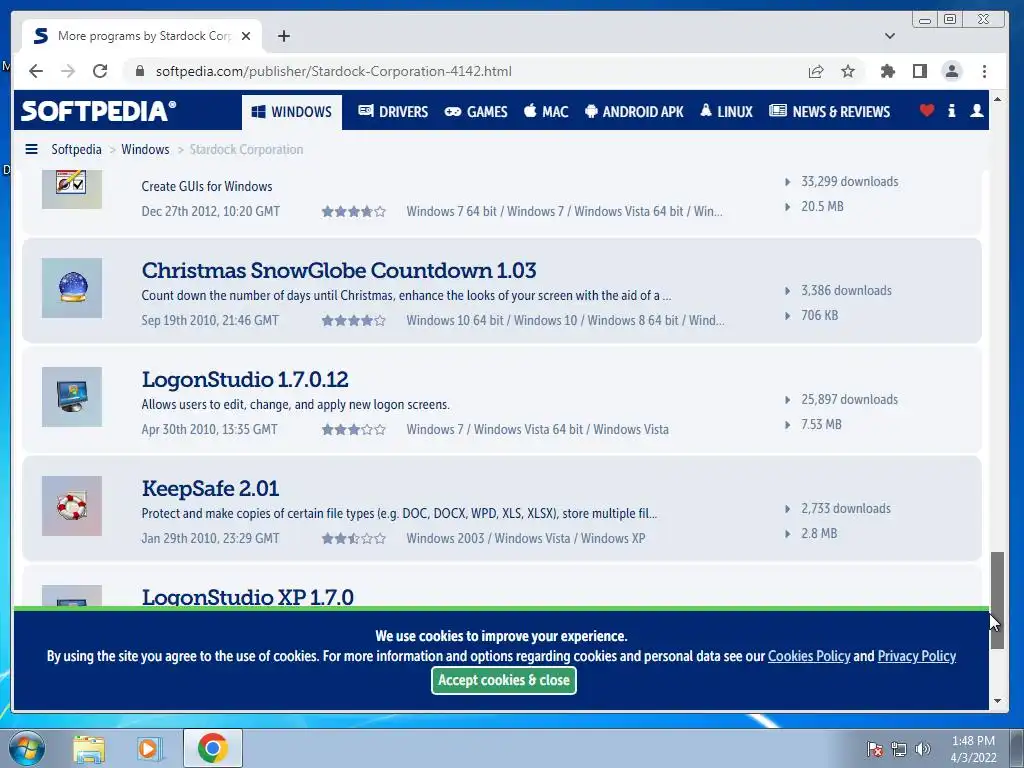Click the star rating for Christmas SnowGlobe
Viewport: 1024px width, 768px height.
click(353, 321)
